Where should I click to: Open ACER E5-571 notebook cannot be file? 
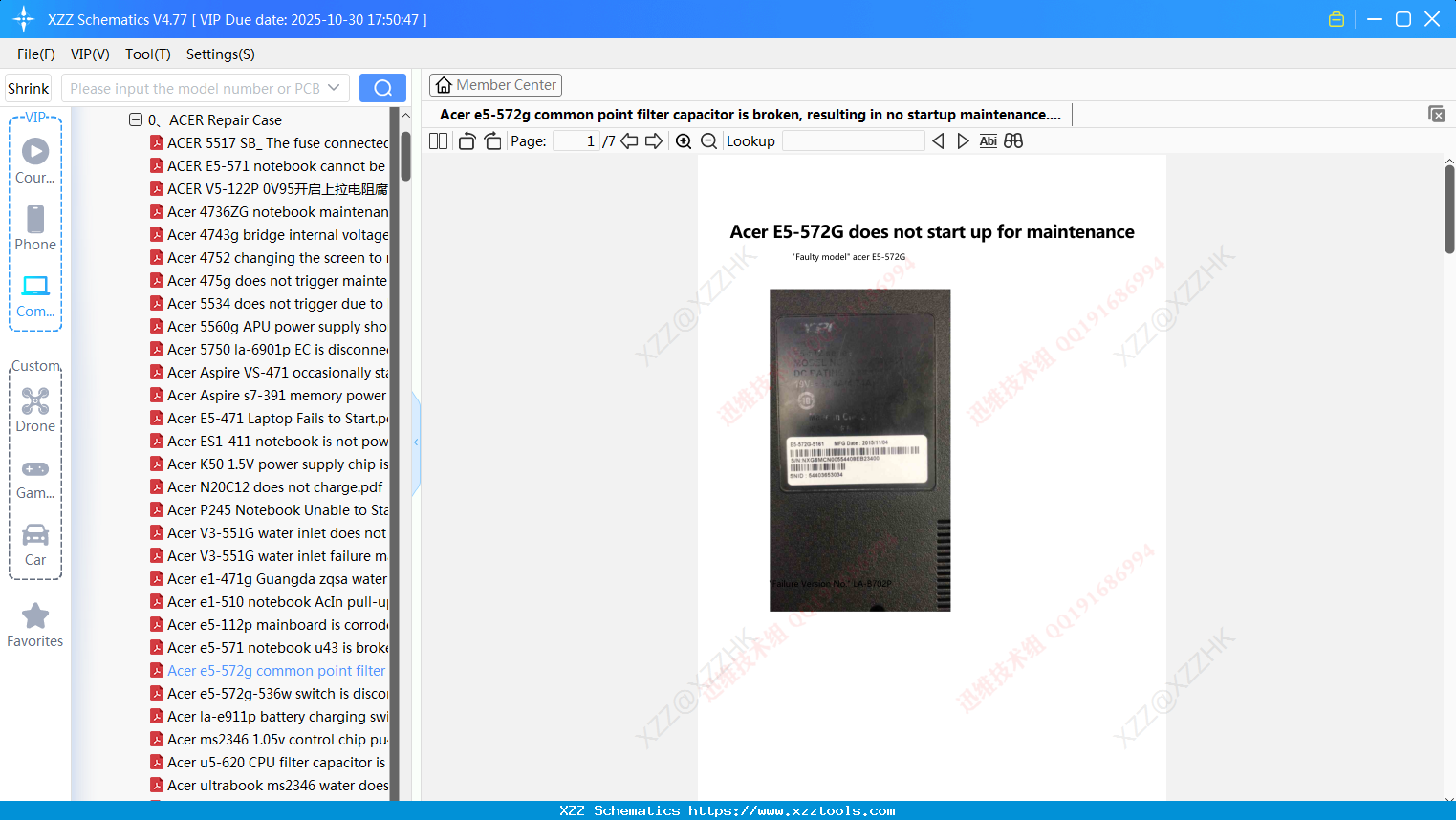click(269, 166)
